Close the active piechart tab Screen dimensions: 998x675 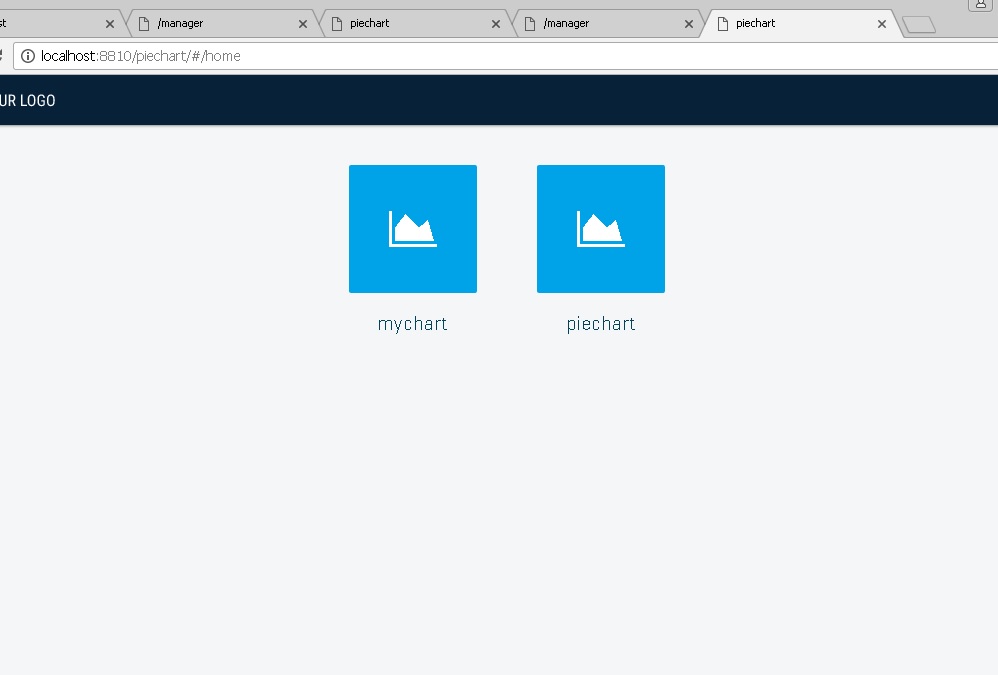click(882, 24)
